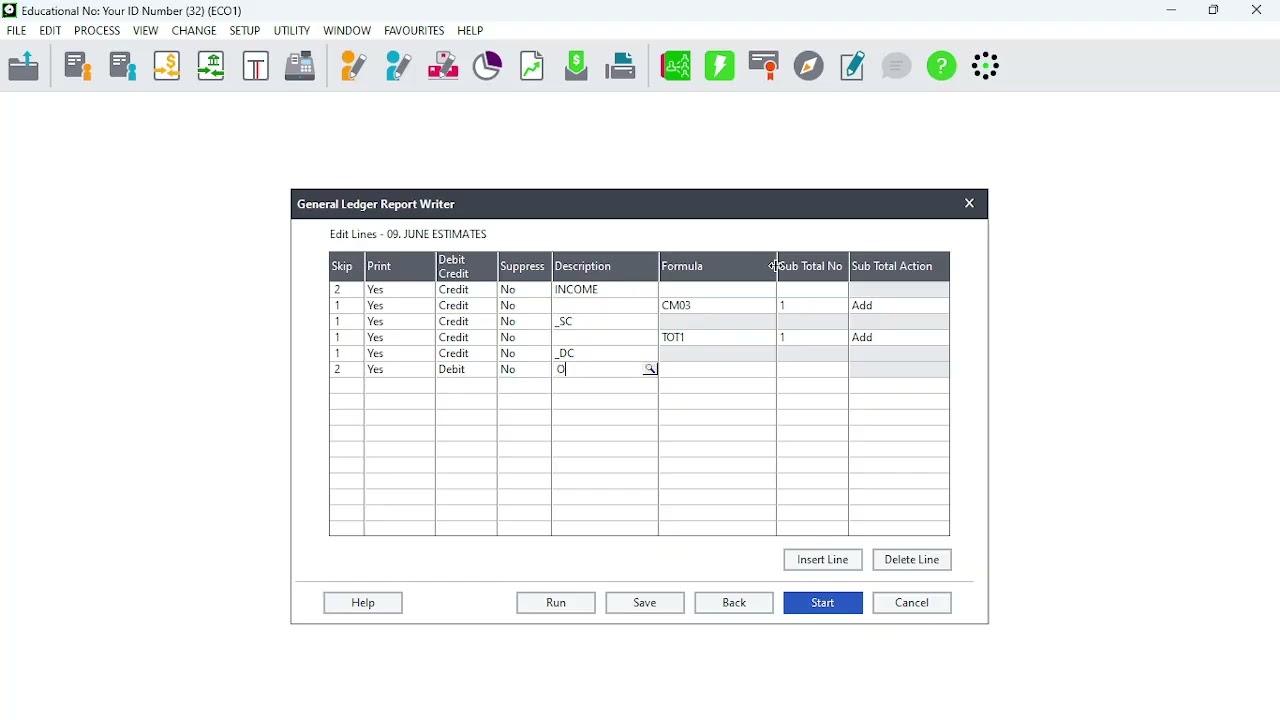The height and width of the screenshot is (720, 1280).
Task: Open the UTILITY menu
Action: [292, 31]
